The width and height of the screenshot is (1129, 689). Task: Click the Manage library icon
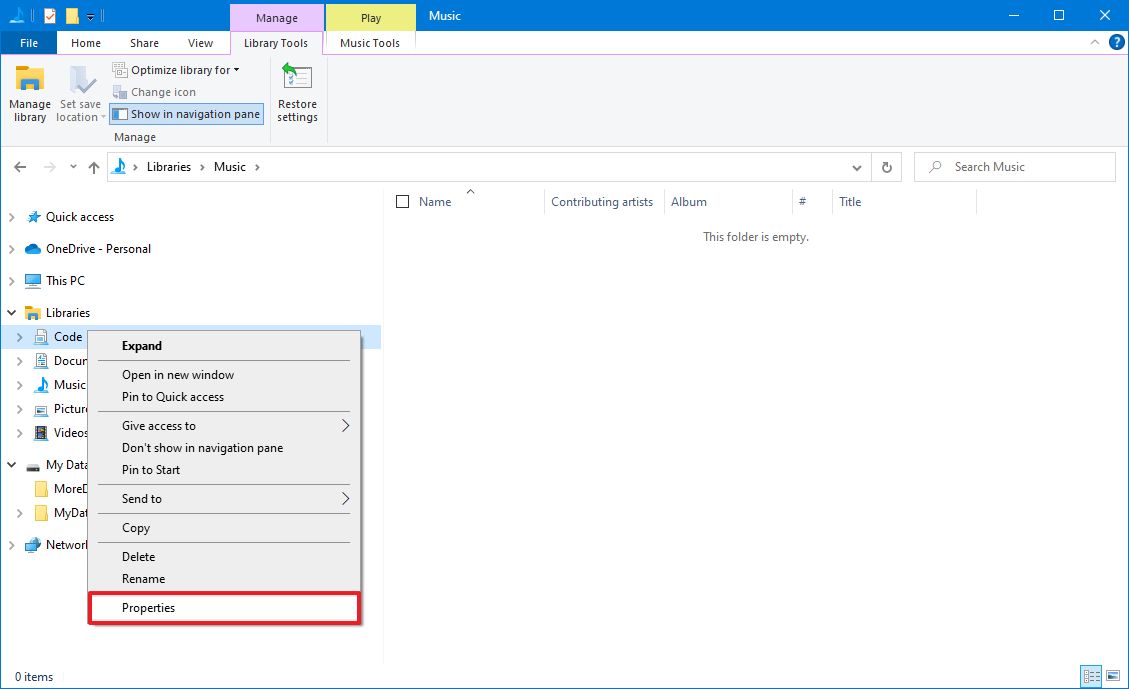pyautogui.click(x=30, y=79)
